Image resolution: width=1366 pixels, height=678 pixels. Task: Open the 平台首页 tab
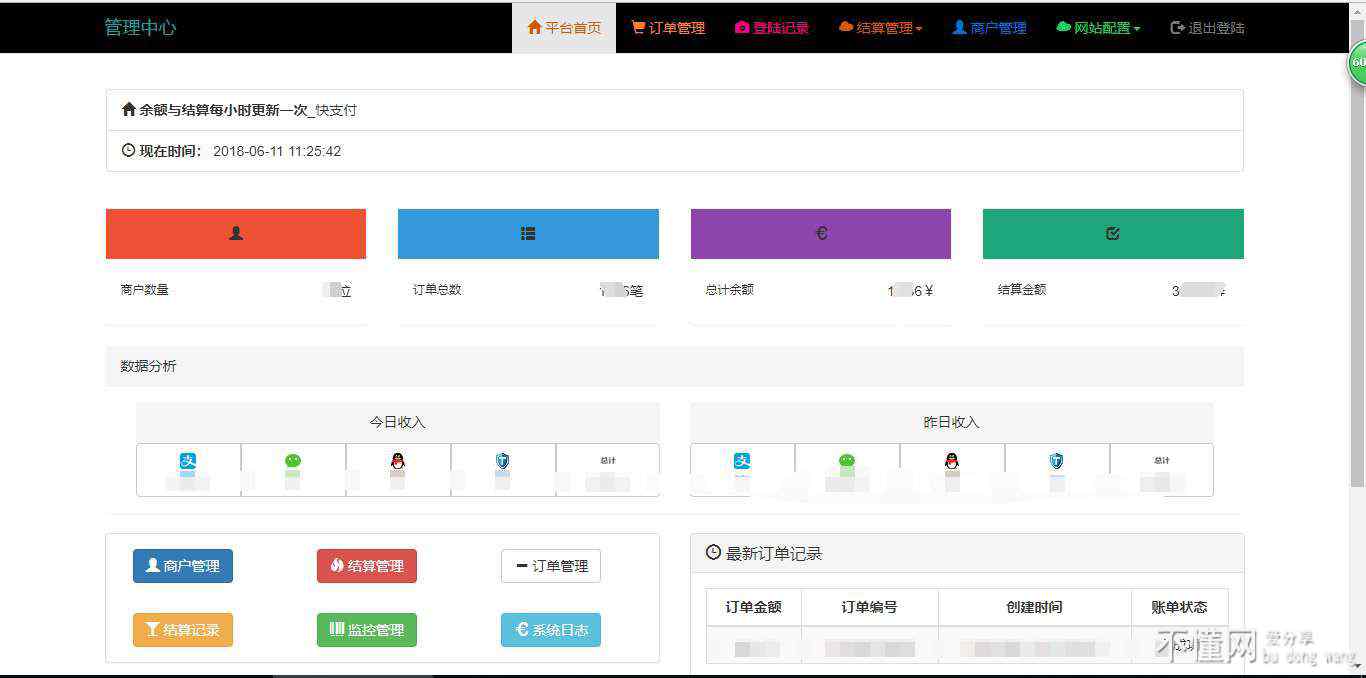[x=564, y=28]
